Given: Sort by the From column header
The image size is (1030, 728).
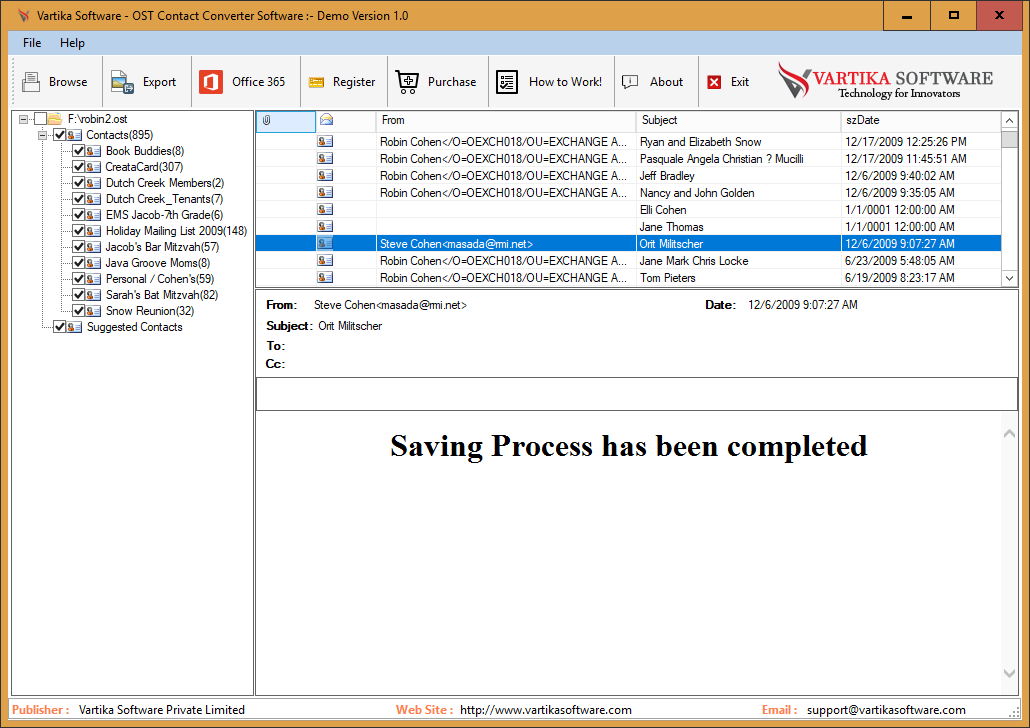Looking at the screenshot, I should [x=506, y=120].
